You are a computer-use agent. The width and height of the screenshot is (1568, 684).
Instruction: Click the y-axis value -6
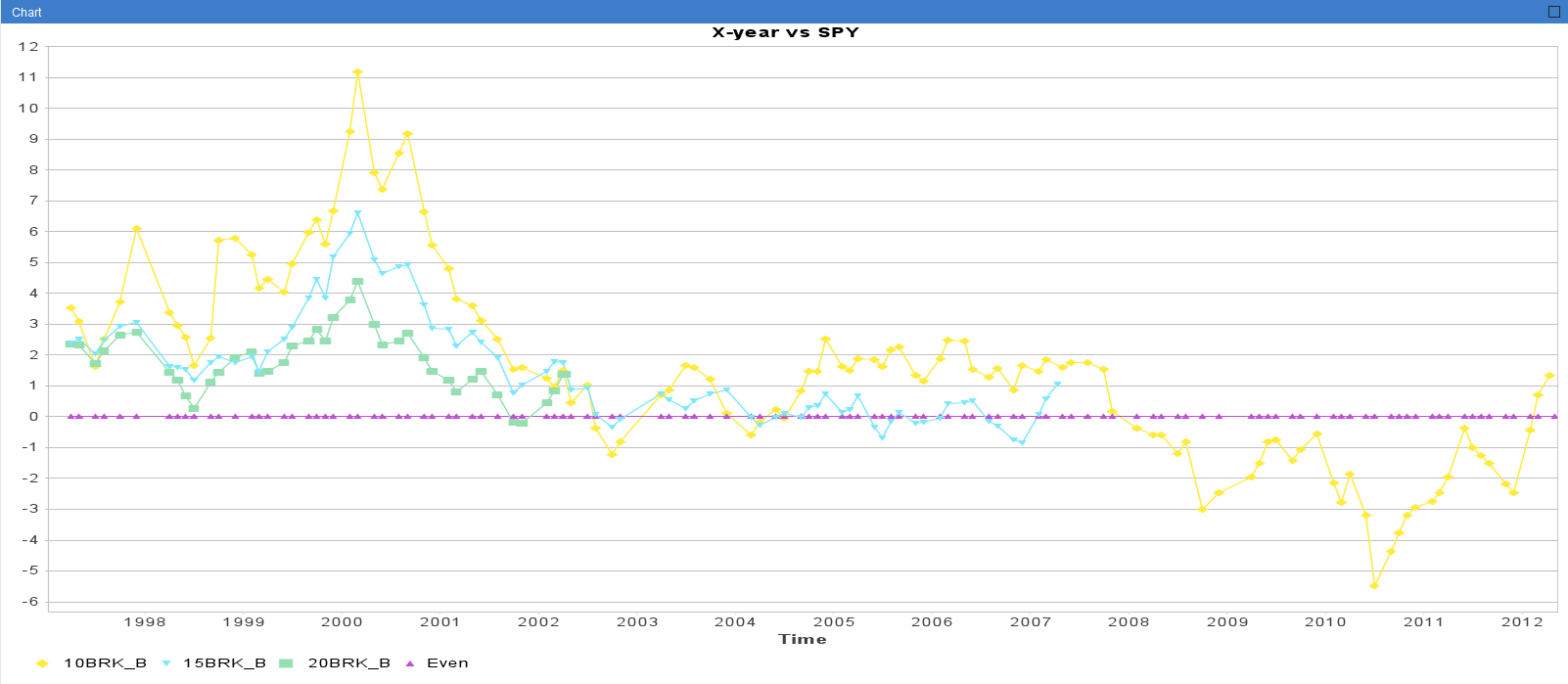pos(28,602)
